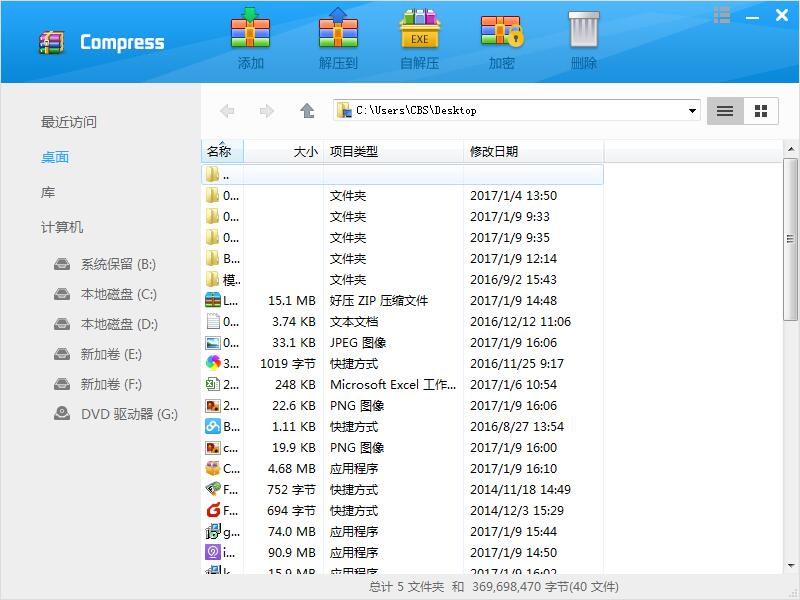
Task: Sort by the 大小 column header
Action: pos(284,152)
